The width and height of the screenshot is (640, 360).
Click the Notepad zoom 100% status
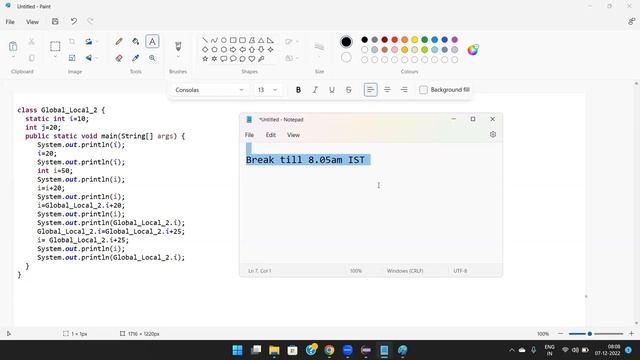[356, 271]
